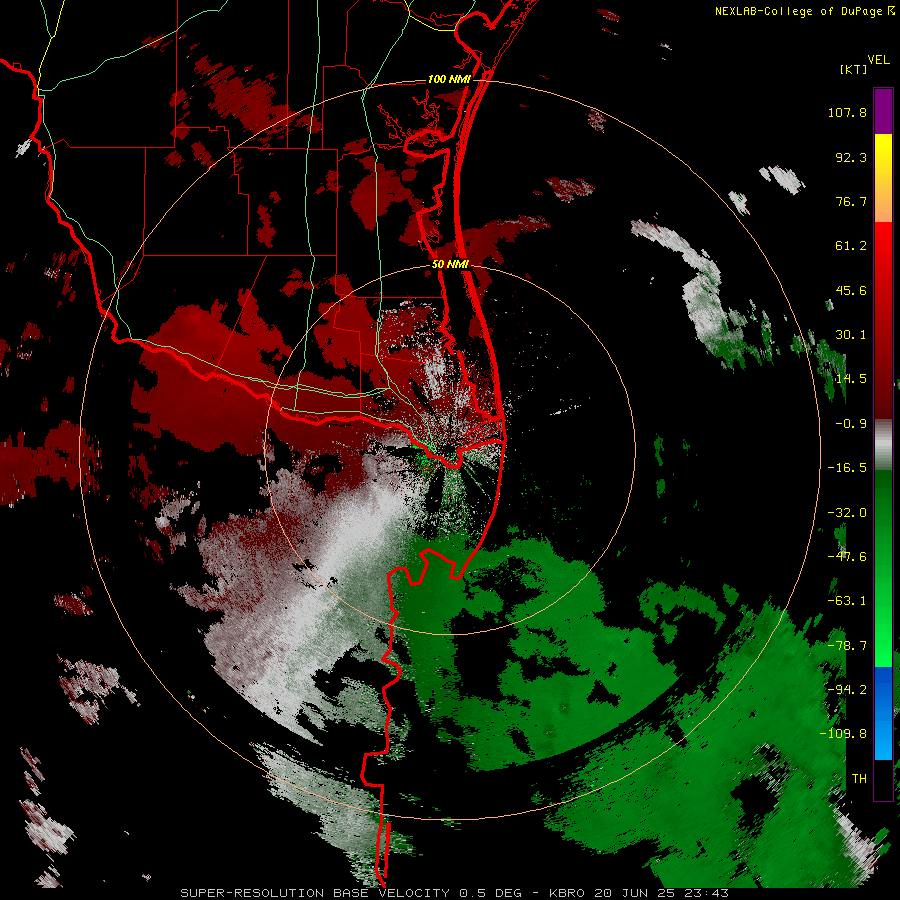Click the -32.0 velocity scale label

coord(847,513)
